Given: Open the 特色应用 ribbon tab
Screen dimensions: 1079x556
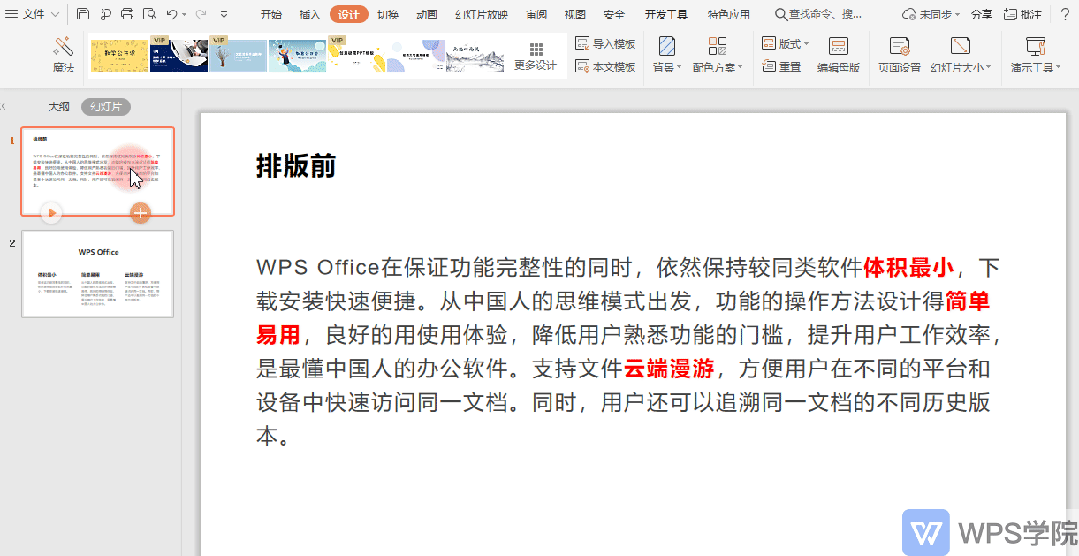Looking at the screenshot, I should pos(729,14).
